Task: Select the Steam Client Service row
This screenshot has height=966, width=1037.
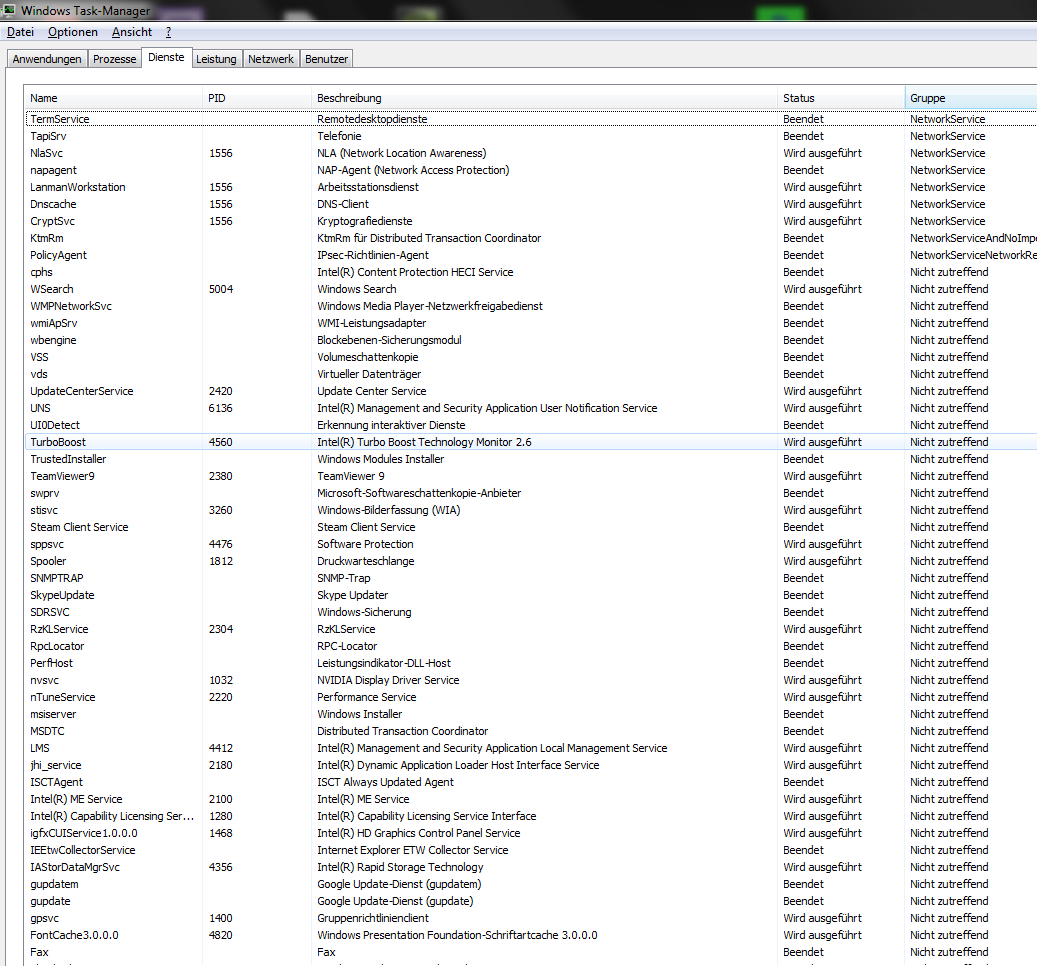Action: click(531, 528)
